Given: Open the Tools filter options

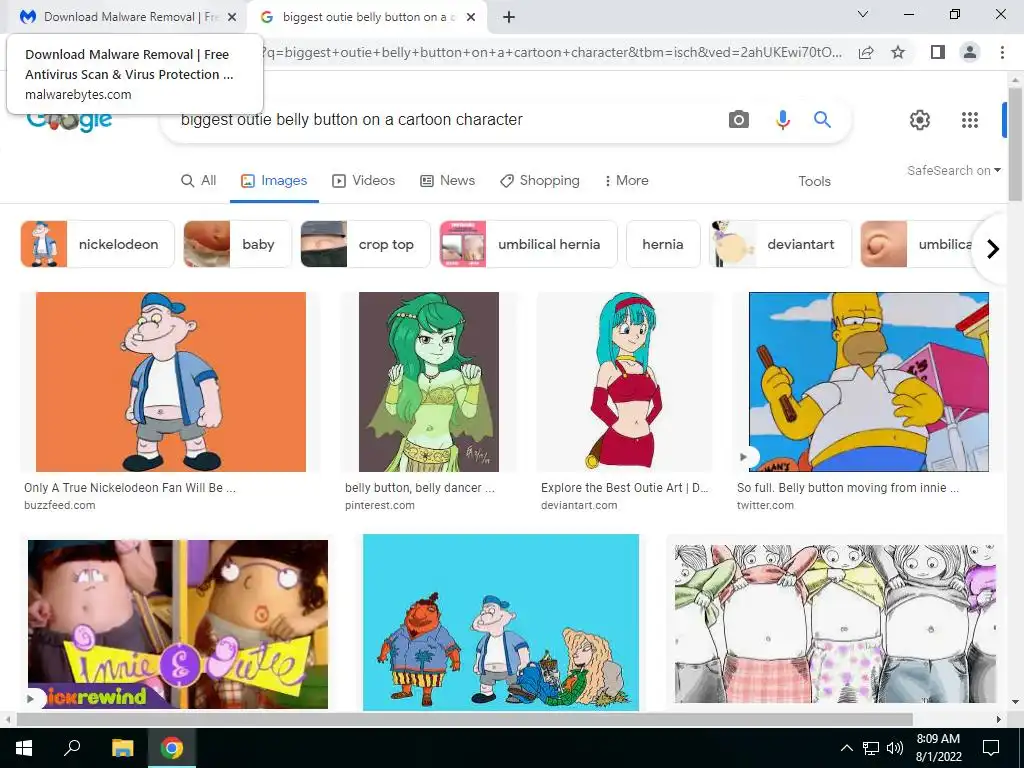Looking at the screenshot, I should pos(814,182).
